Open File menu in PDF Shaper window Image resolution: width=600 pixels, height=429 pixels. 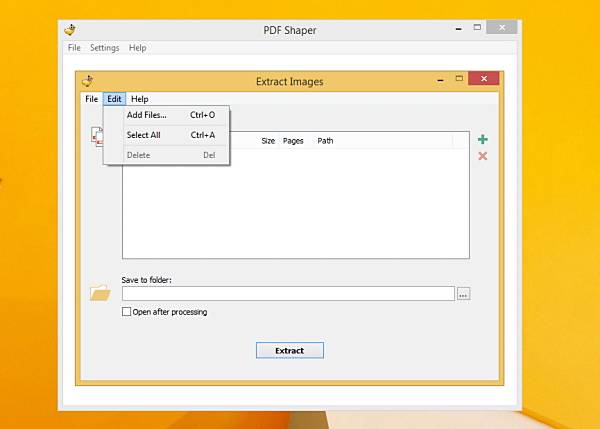pyautogui.click(x=74, y=48)
